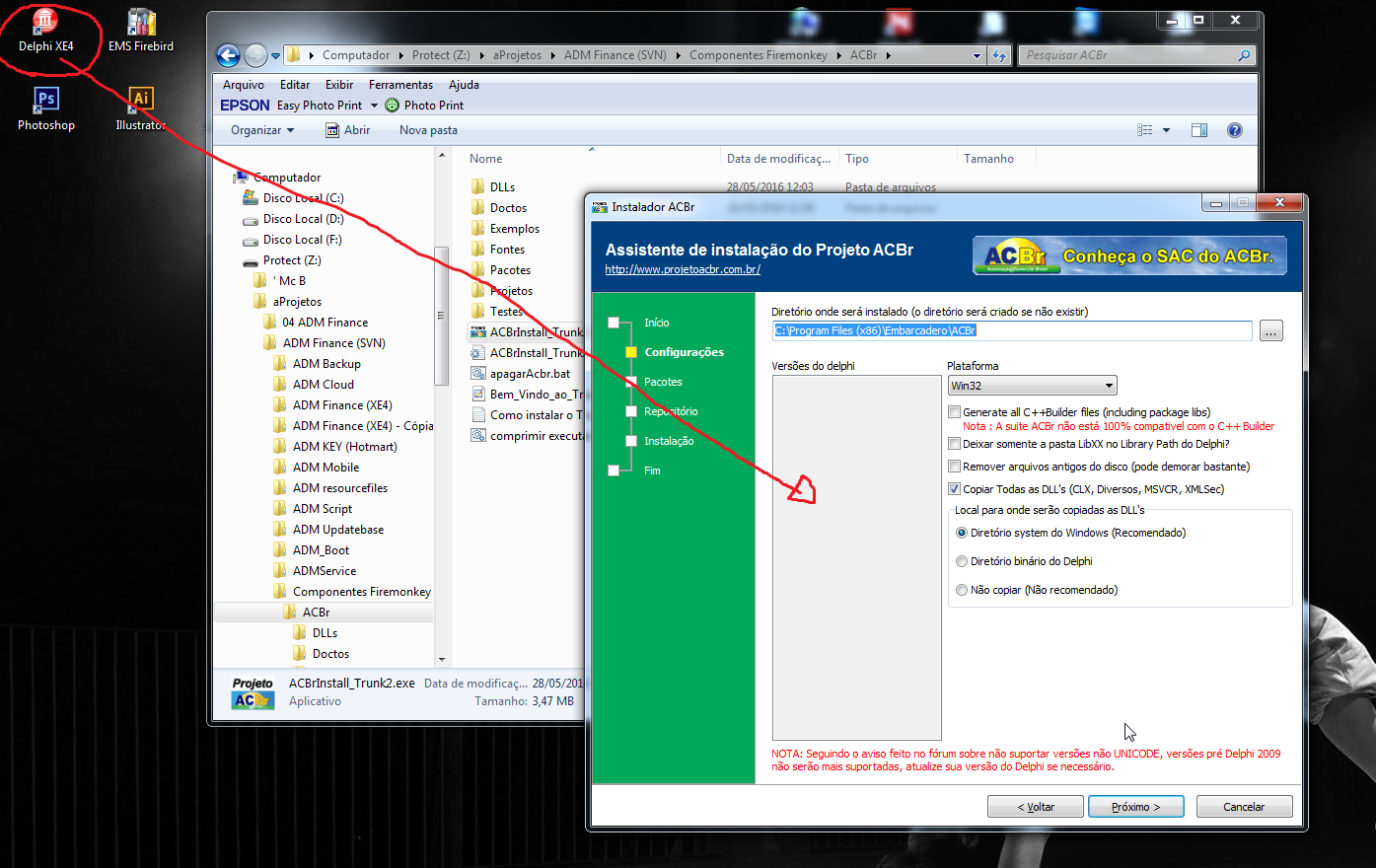Click the Próximo > button
The width and height of the screenshot is (1376, 868).
[1136, 807]
